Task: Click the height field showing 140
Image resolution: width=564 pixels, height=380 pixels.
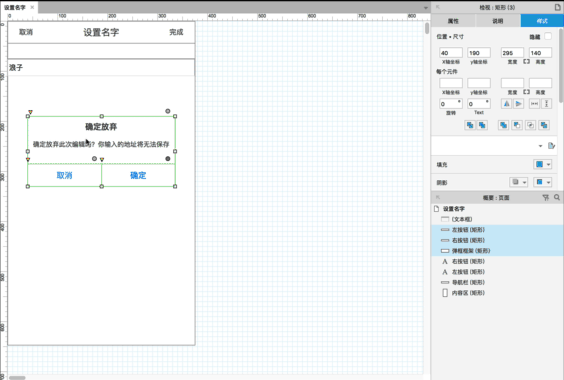Action: tap(540, 53)
